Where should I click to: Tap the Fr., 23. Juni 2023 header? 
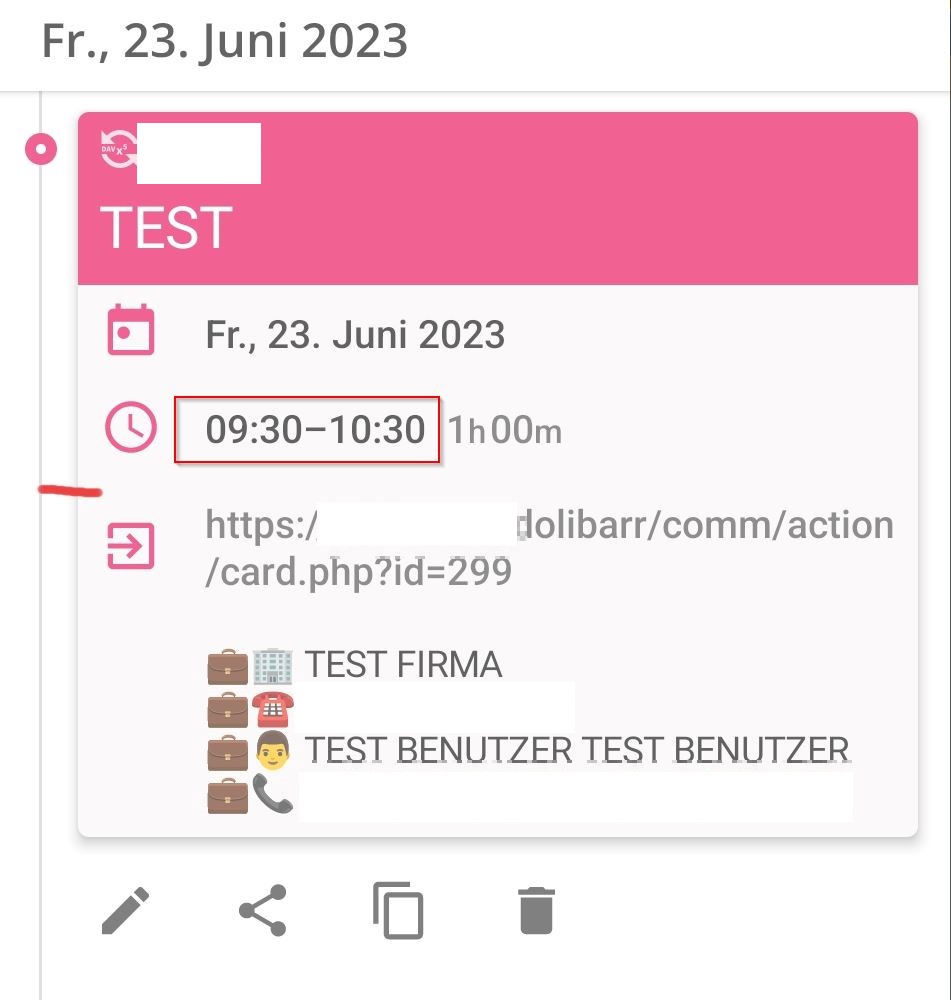225,41
